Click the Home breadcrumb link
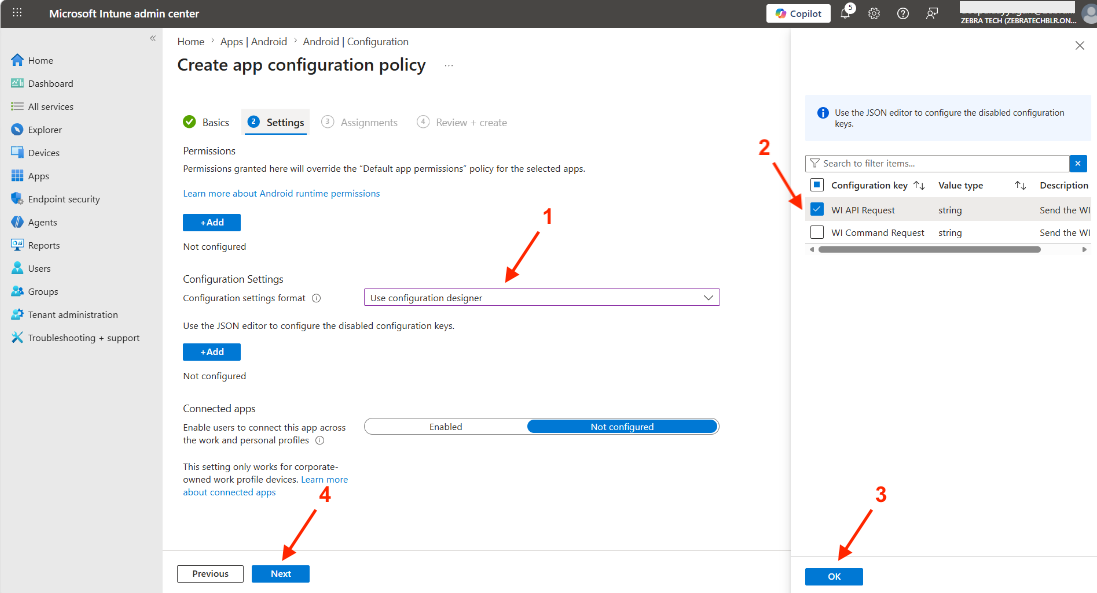This screenshot has width=1097, height=593. 190,41
